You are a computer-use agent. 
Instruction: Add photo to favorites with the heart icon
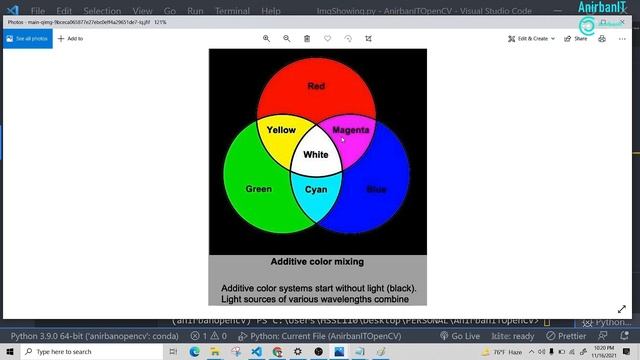[327, 38]
